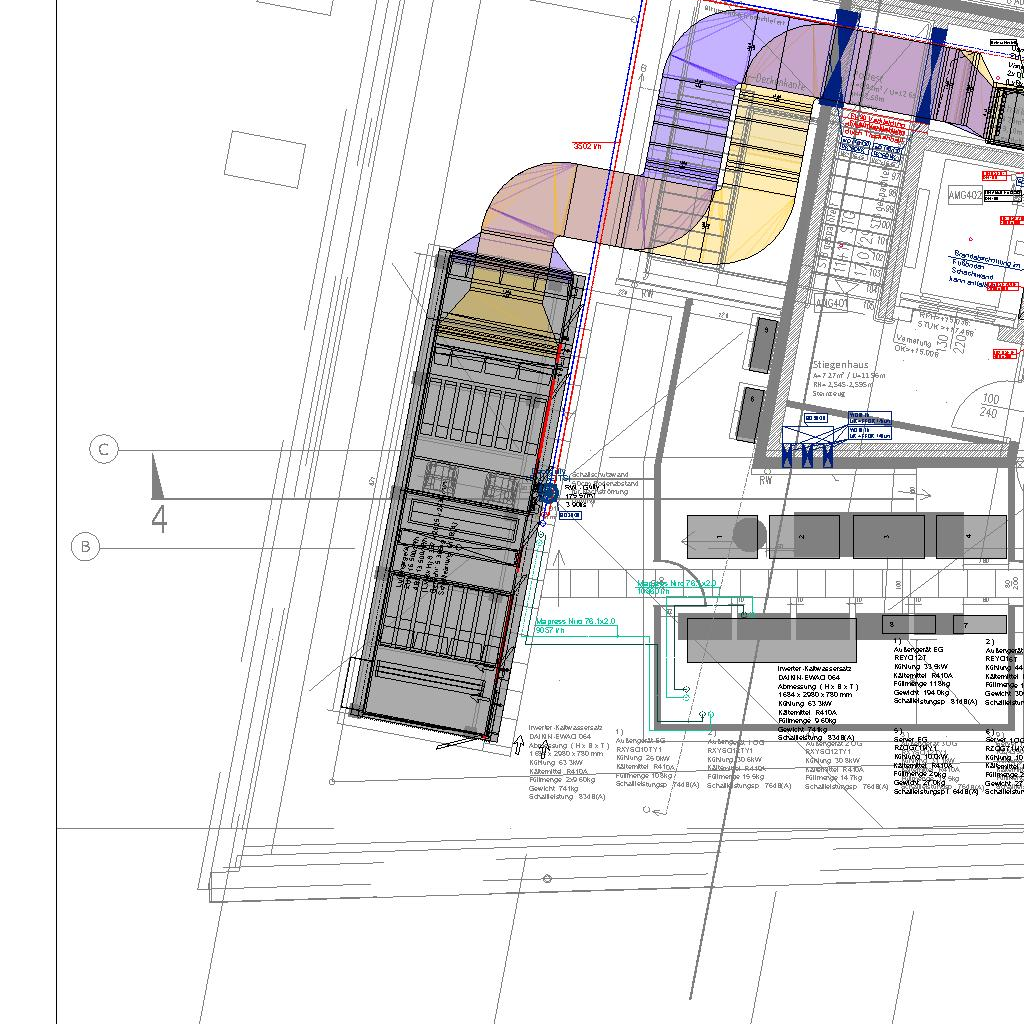Screen dimensions: 1024x1024
Task: Click outdoor unit block numbered 3
Action: click(888, 536)
